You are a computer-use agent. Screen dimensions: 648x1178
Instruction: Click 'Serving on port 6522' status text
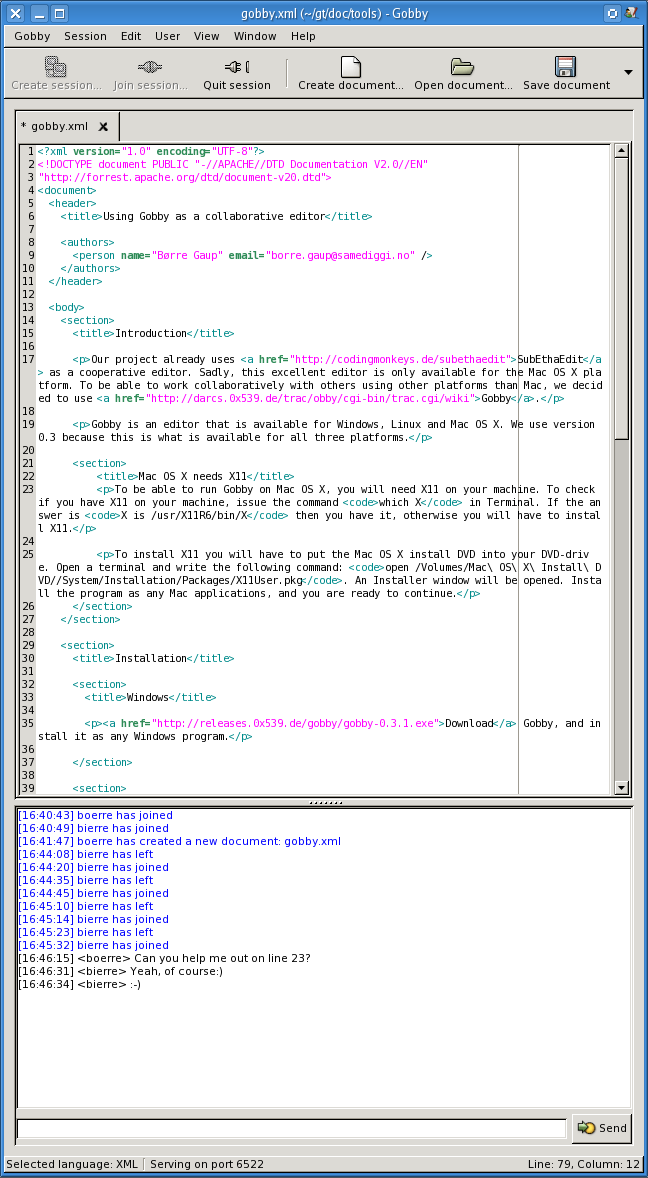point(206,1164)
